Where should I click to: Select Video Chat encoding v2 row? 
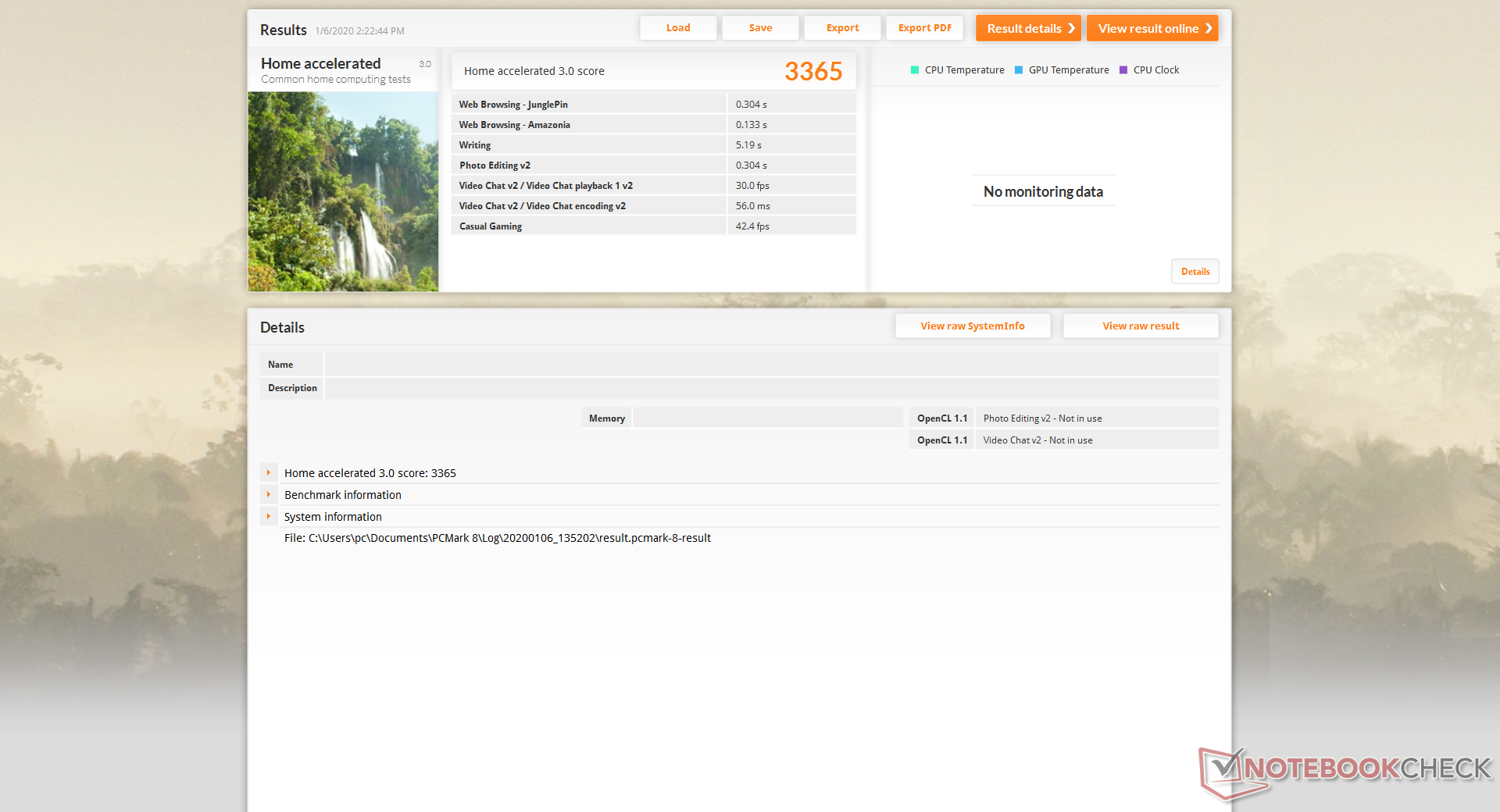point(653,206)
